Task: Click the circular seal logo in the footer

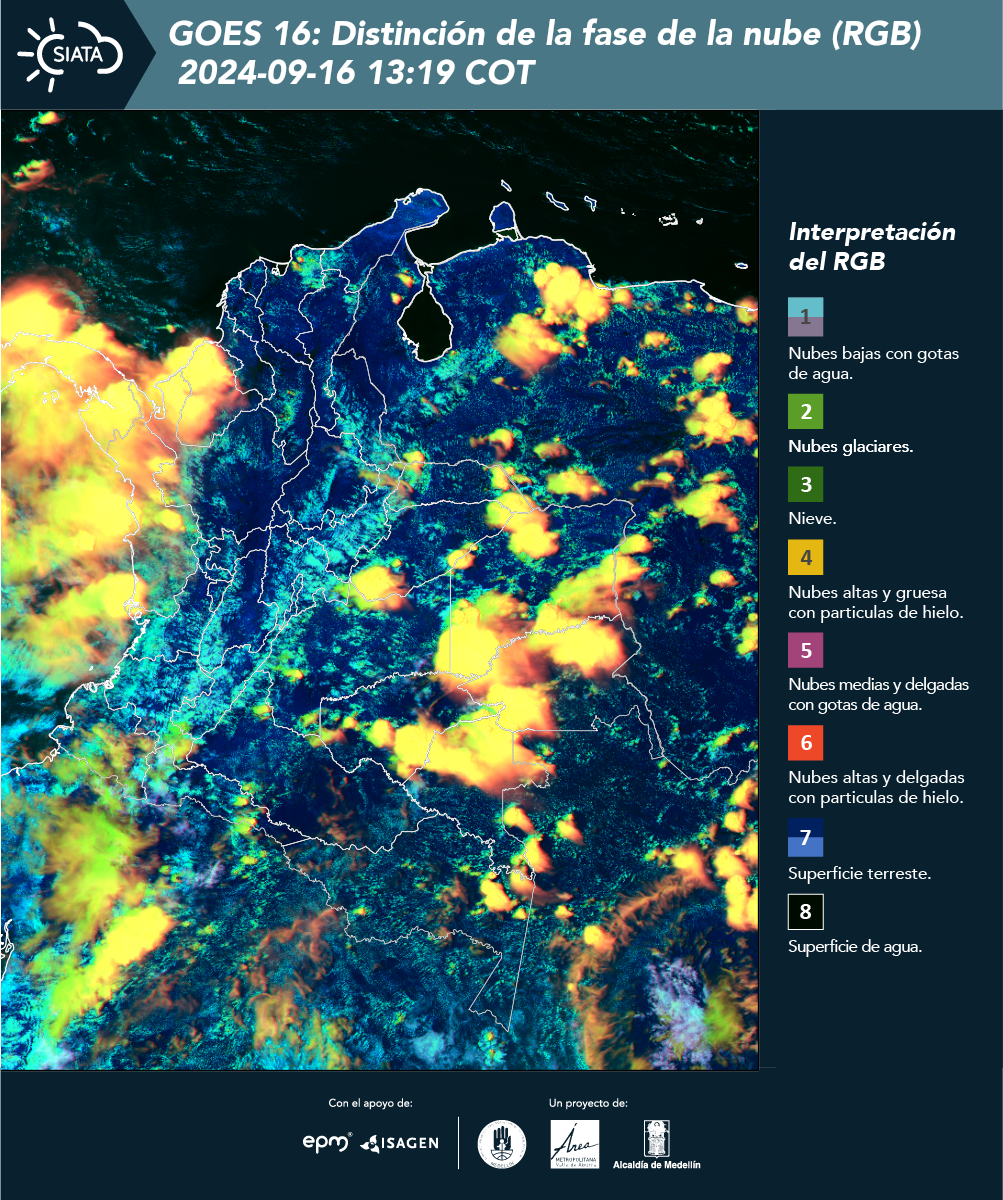Action: click(x=502, y=1143)
